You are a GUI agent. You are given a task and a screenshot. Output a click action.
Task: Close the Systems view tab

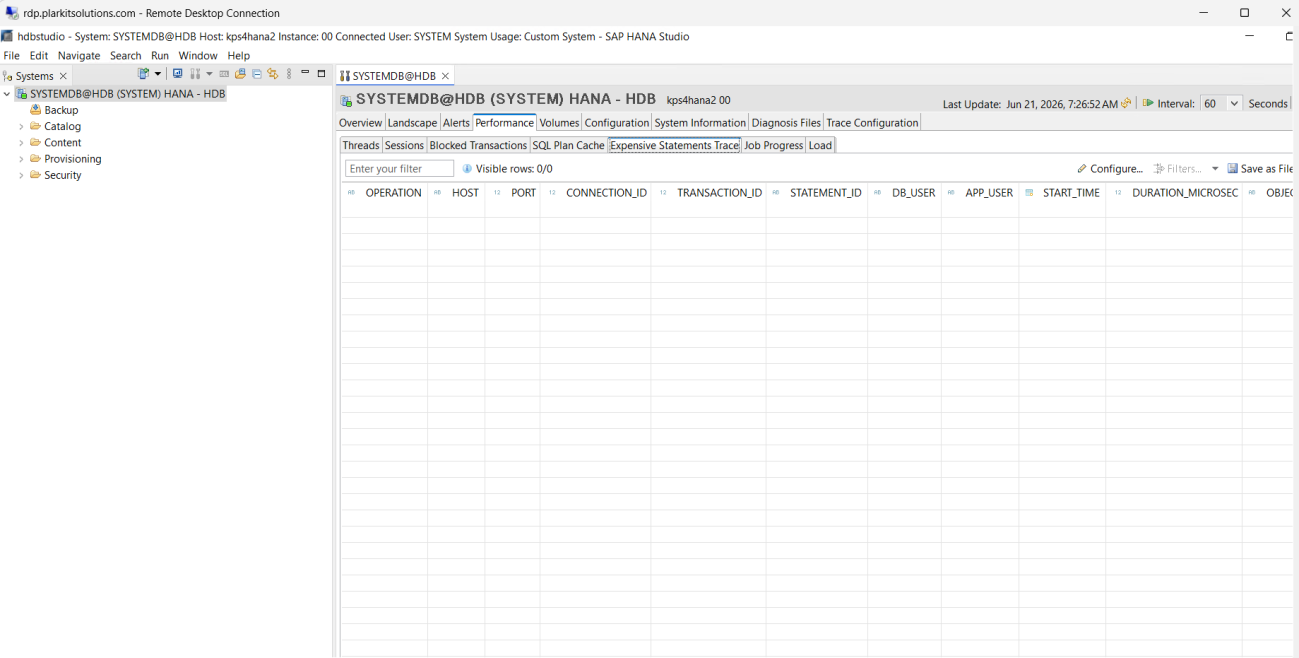pyautogui.click(x=63, y=76)
